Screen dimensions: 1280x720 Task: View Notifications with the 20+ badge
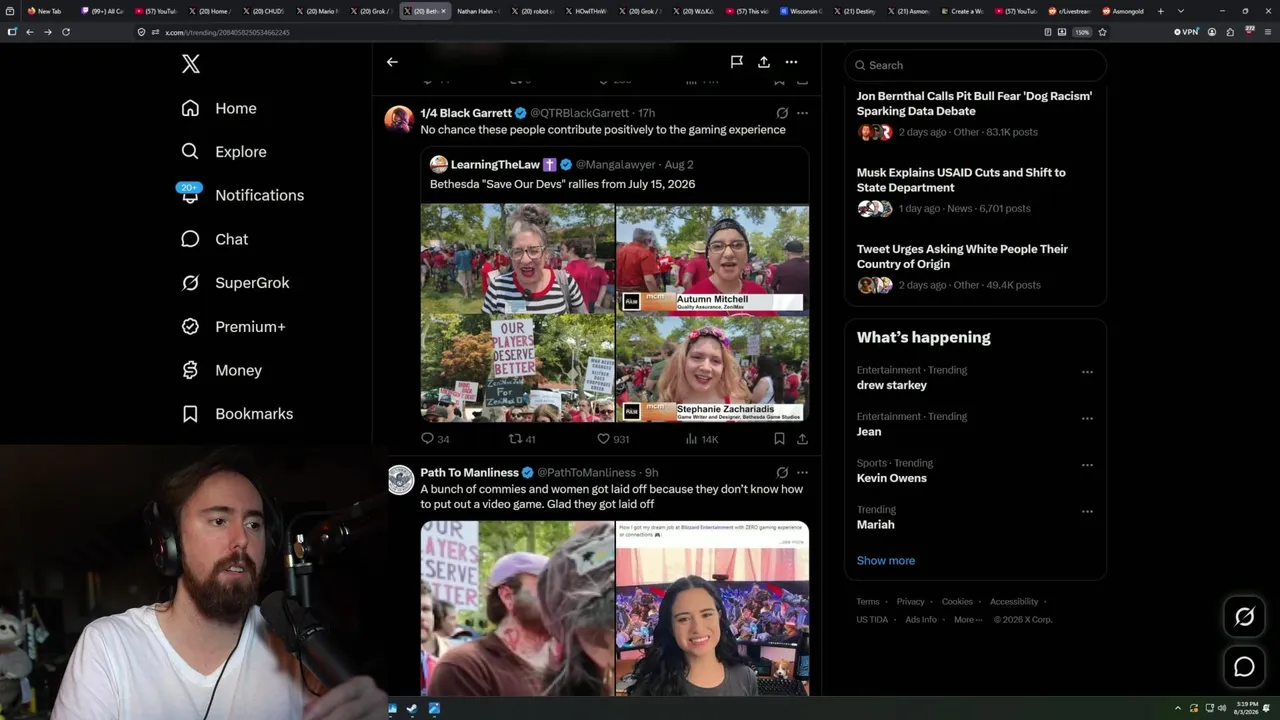[x=242, y=195]
